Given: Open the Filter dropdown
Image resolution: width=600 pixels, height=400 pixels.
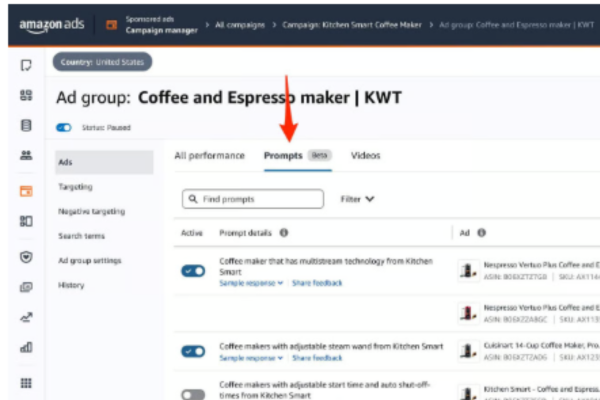Looking at the screenshot, I should click(x=357, y=199).
